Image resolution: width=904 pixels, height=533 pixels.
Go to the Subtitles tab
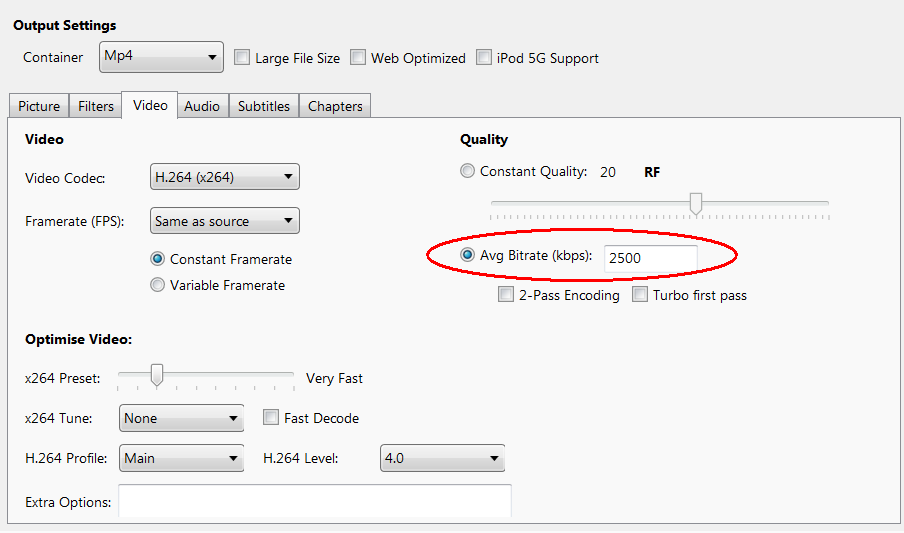click(x=264, y=106)
